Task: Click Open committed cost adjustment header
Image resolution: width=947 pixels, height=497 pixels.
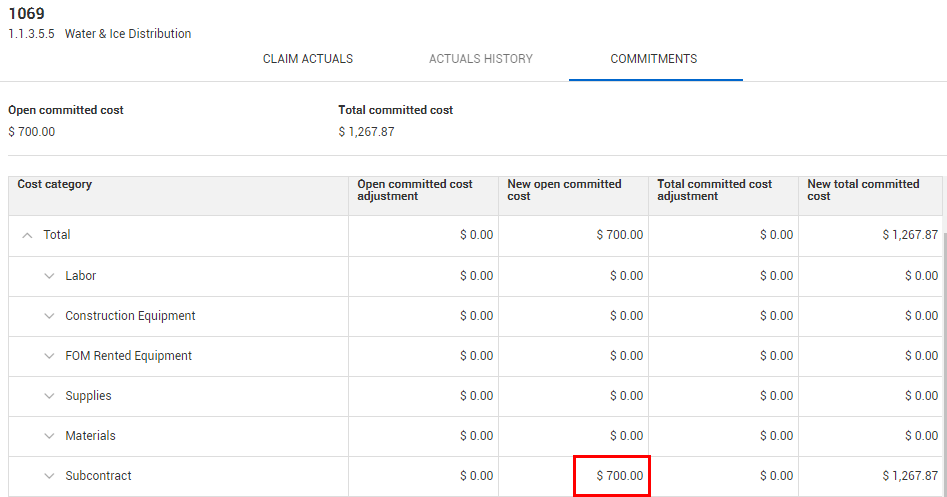Action: pos(415,190)
